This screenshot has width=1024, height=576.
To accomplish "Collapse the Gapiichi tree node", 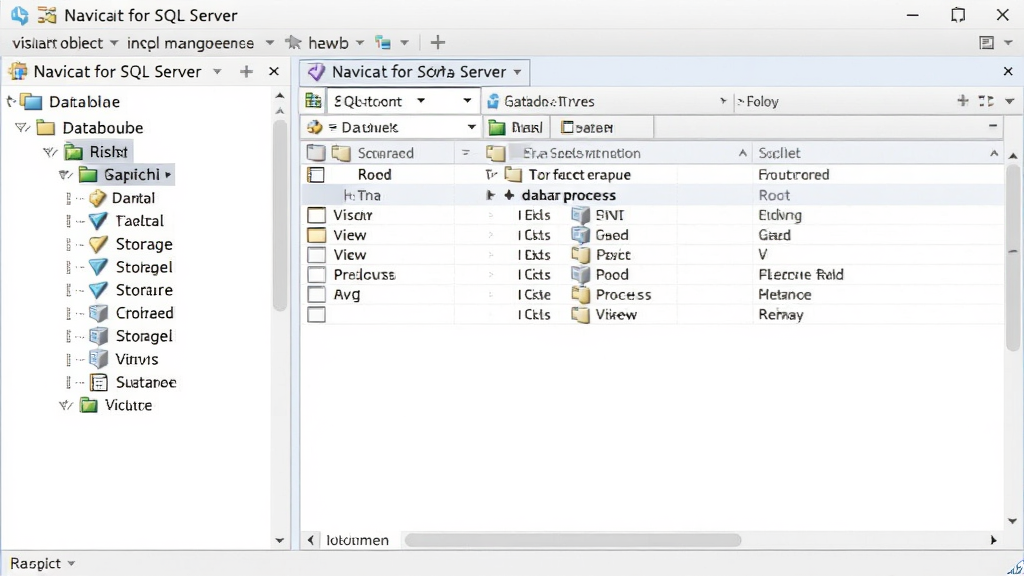I will click(65, 175).
